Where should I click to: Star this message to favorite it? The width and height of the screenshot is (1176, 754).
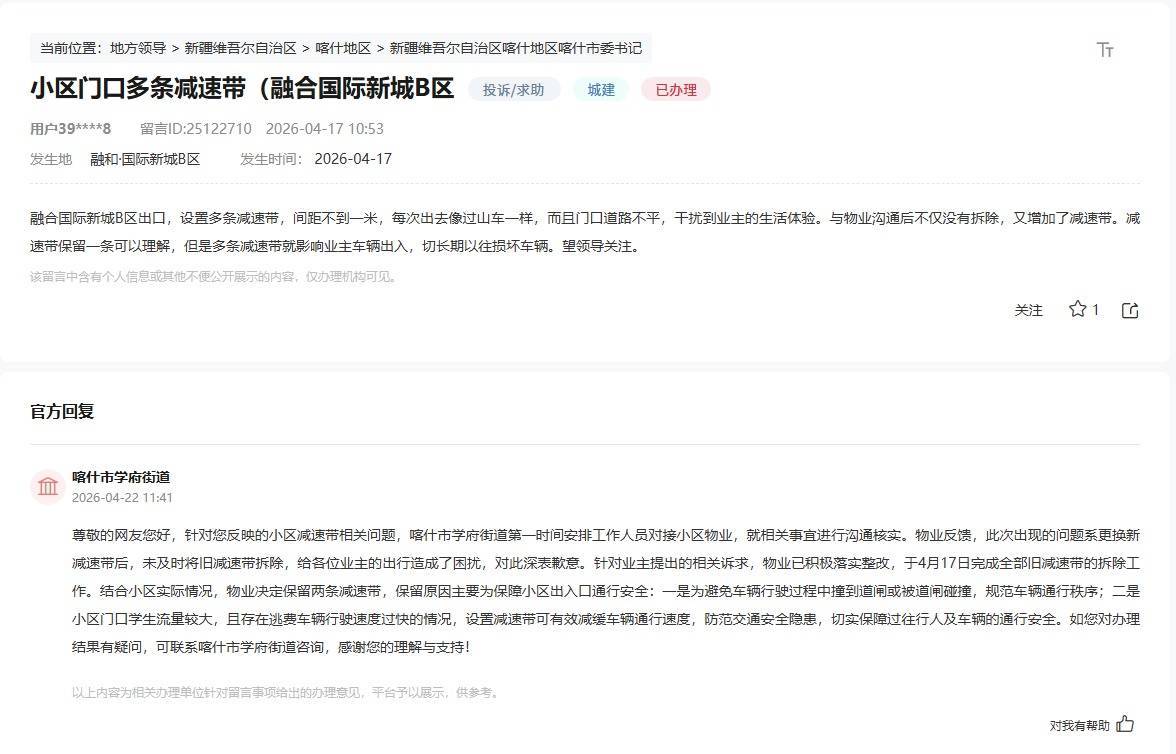[x=1077, y=309]
